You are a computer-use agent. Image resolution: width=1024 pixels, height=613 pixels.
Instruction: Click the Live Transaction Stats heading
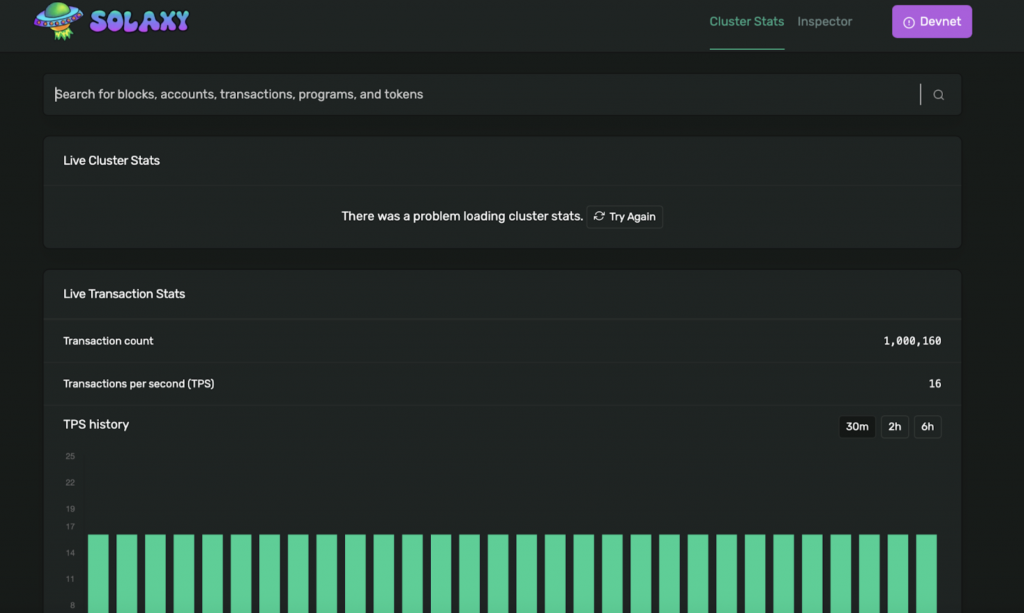(x=124, y=294)
